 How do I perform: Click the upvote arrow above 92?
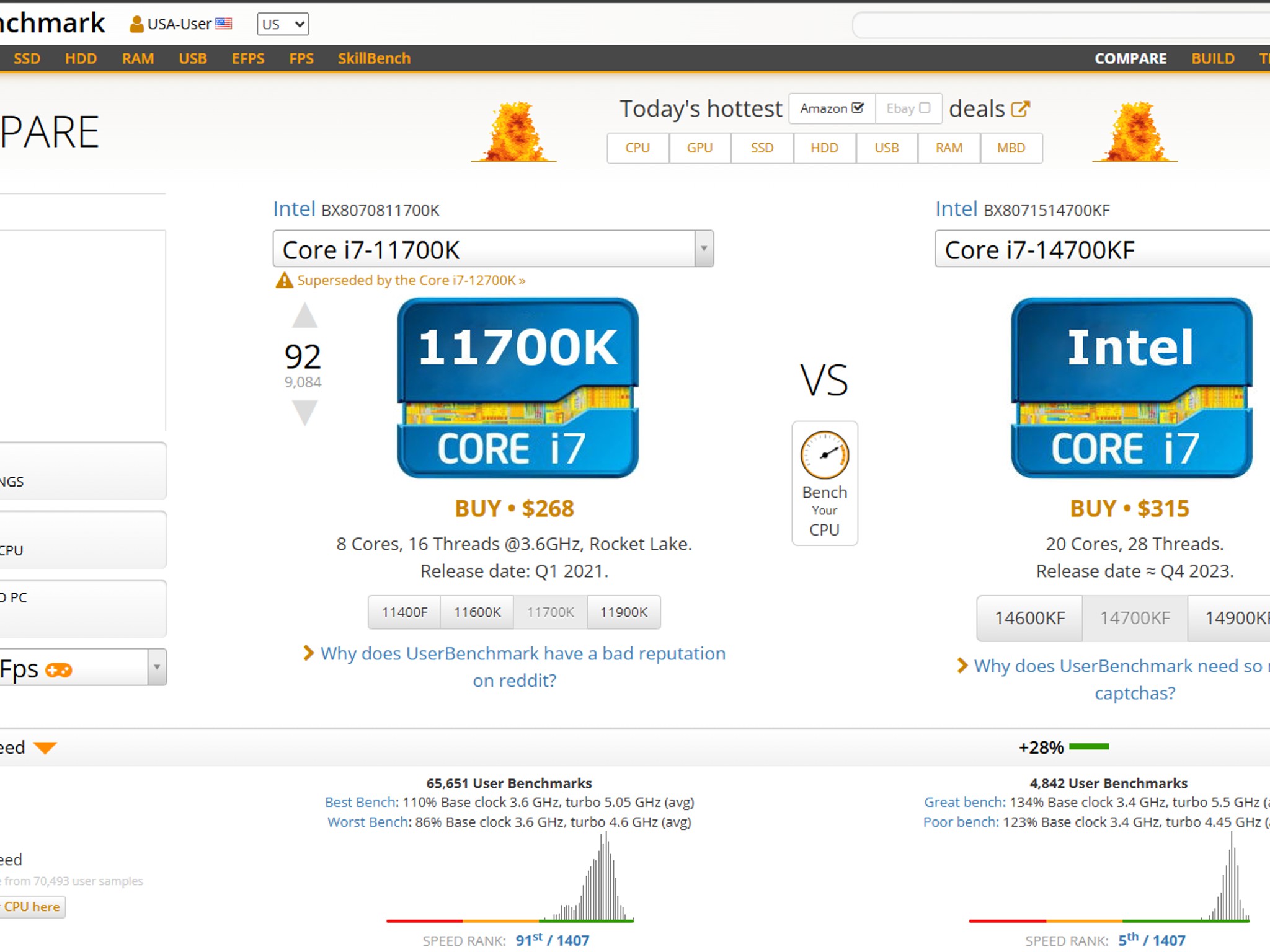304,316
